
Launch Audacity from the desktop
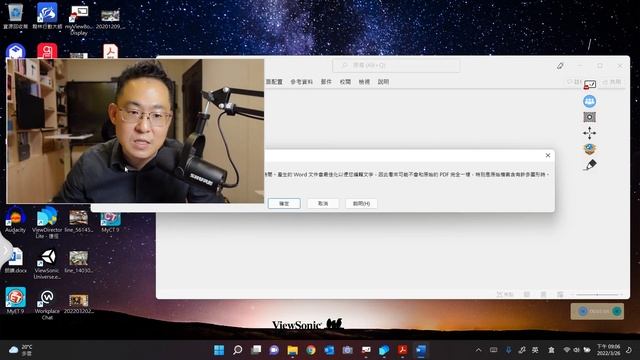(16, 220)
